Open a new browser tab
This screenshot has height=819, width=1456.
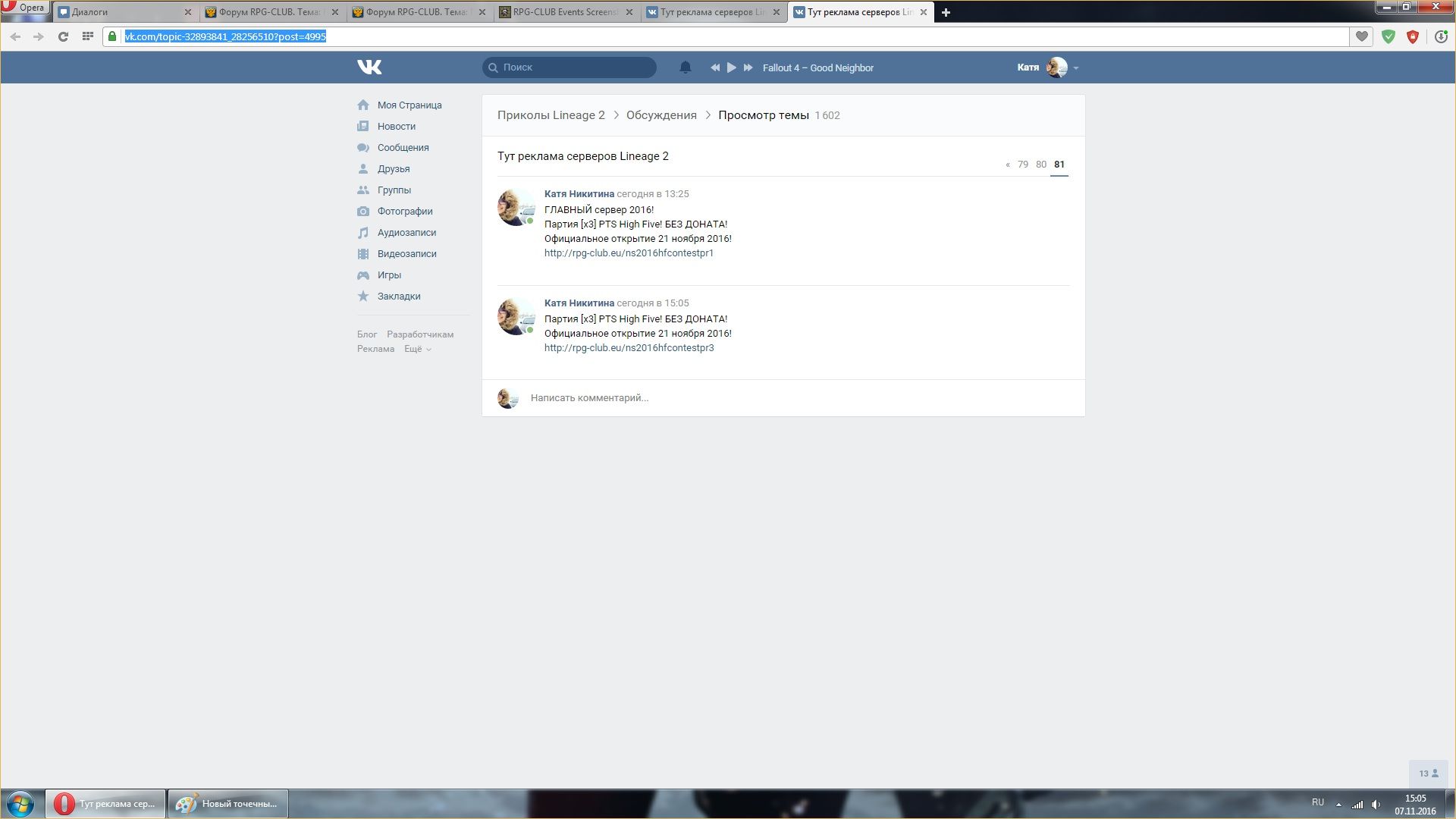(x=946, y=12)
